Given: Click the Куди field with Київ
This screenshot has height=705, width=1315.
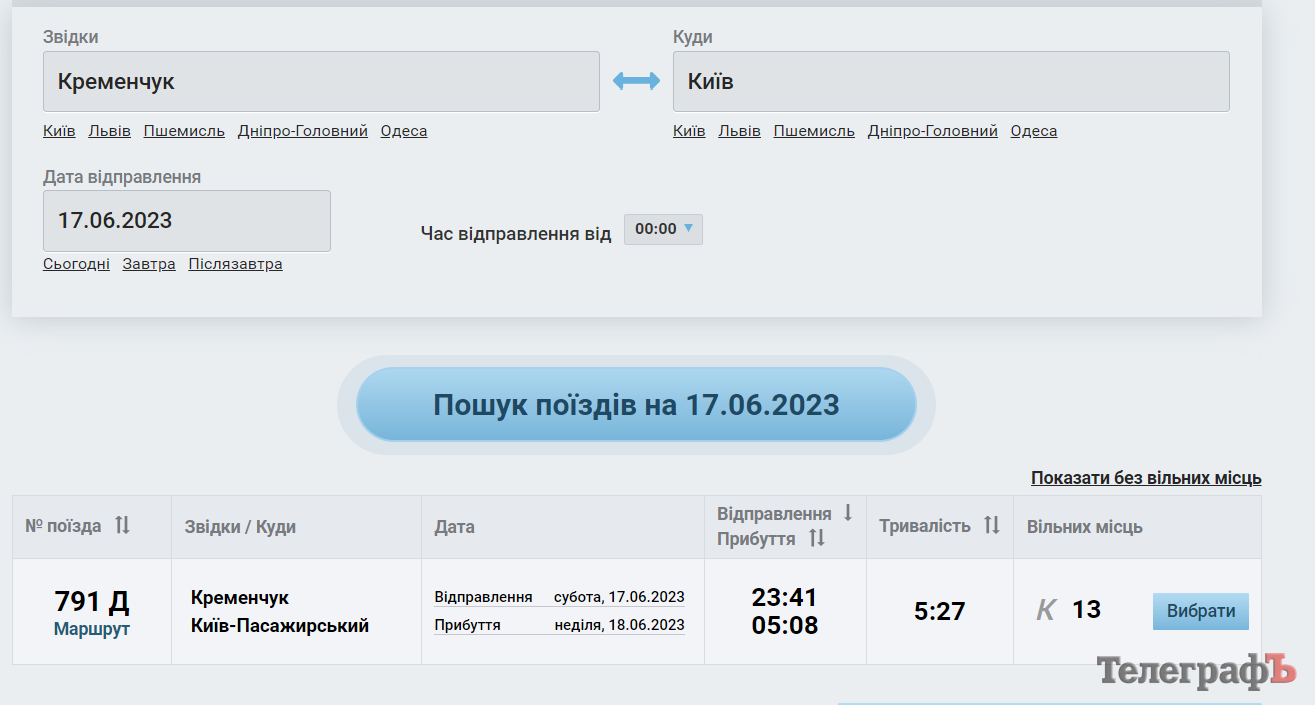Looking at the screenshot, I should click(x=950, y=81).
